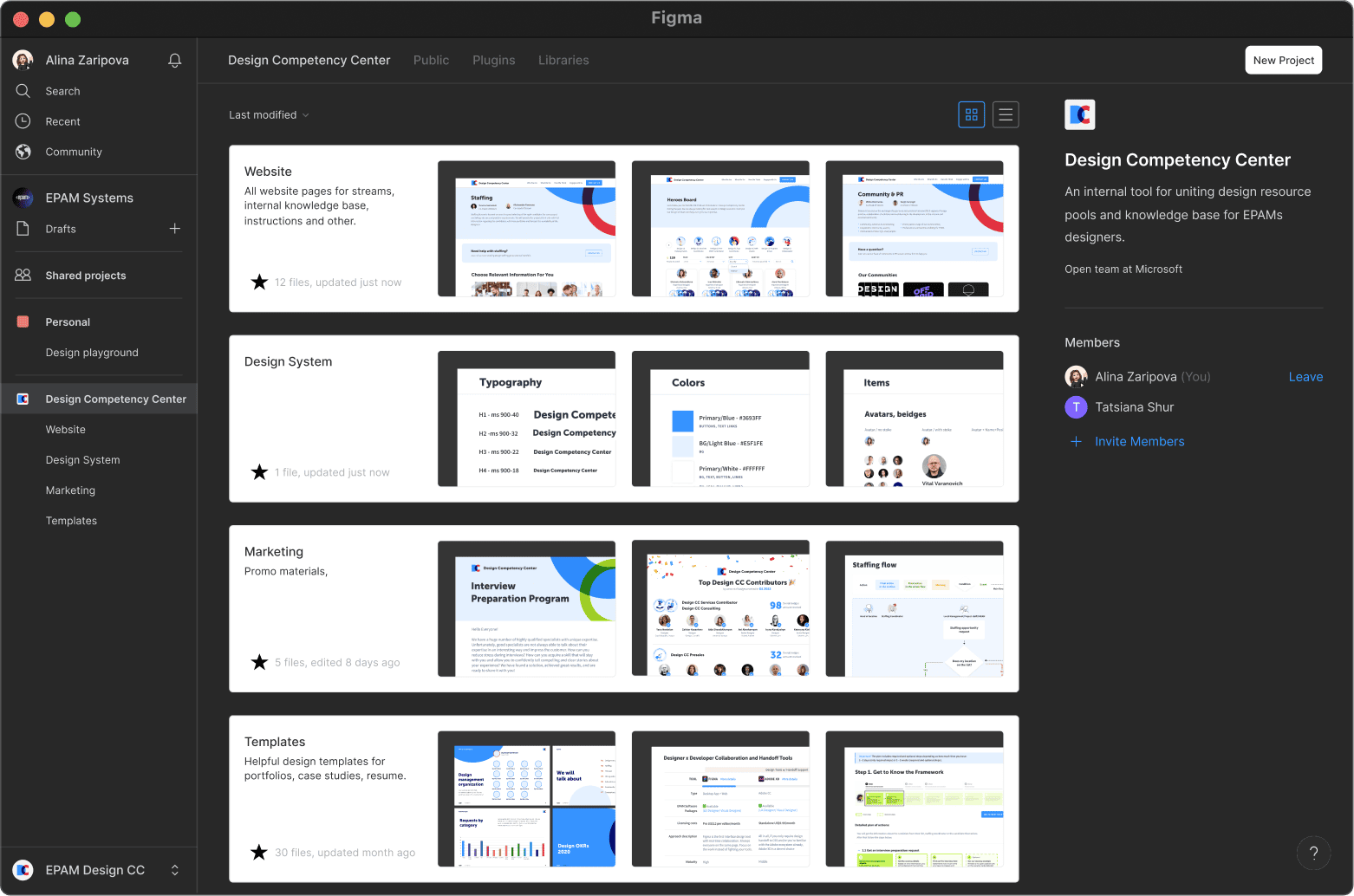Click Alina Zaripova's member avatar

(x=1076, y=376)
